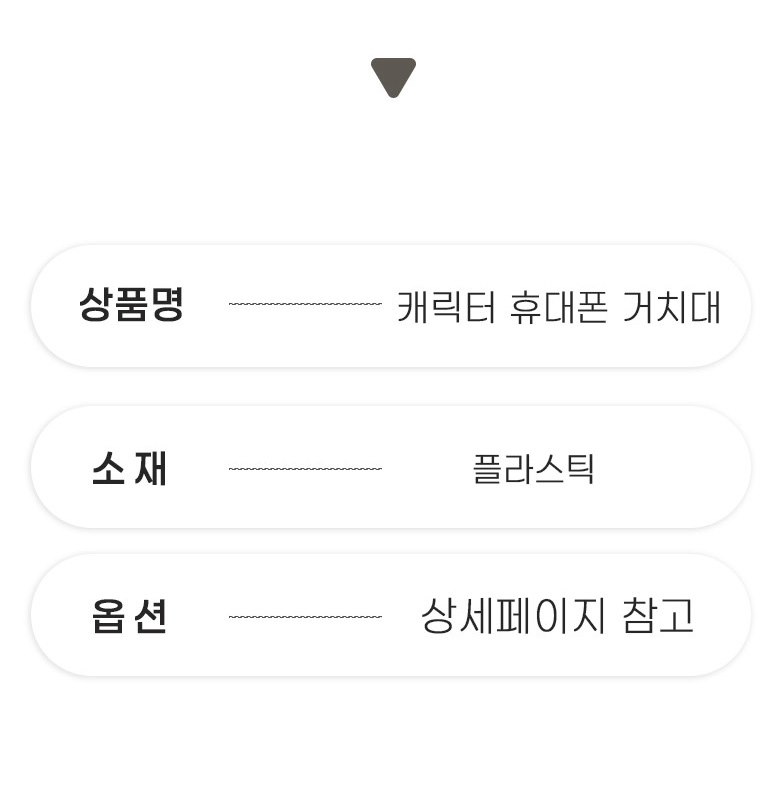Click the gap between 소재 and 옵션 rows
Image resolution: width=782 pixels, height=788 pixels.
391,541
